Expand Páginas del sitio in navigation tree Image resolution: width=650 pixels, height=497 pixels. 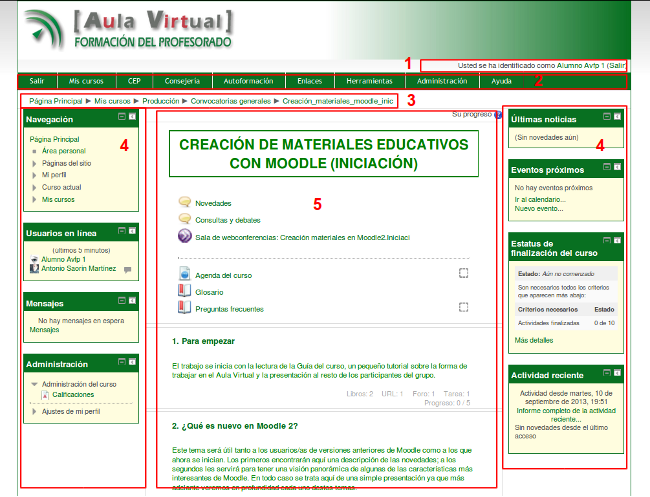click(x=35, y=162)
